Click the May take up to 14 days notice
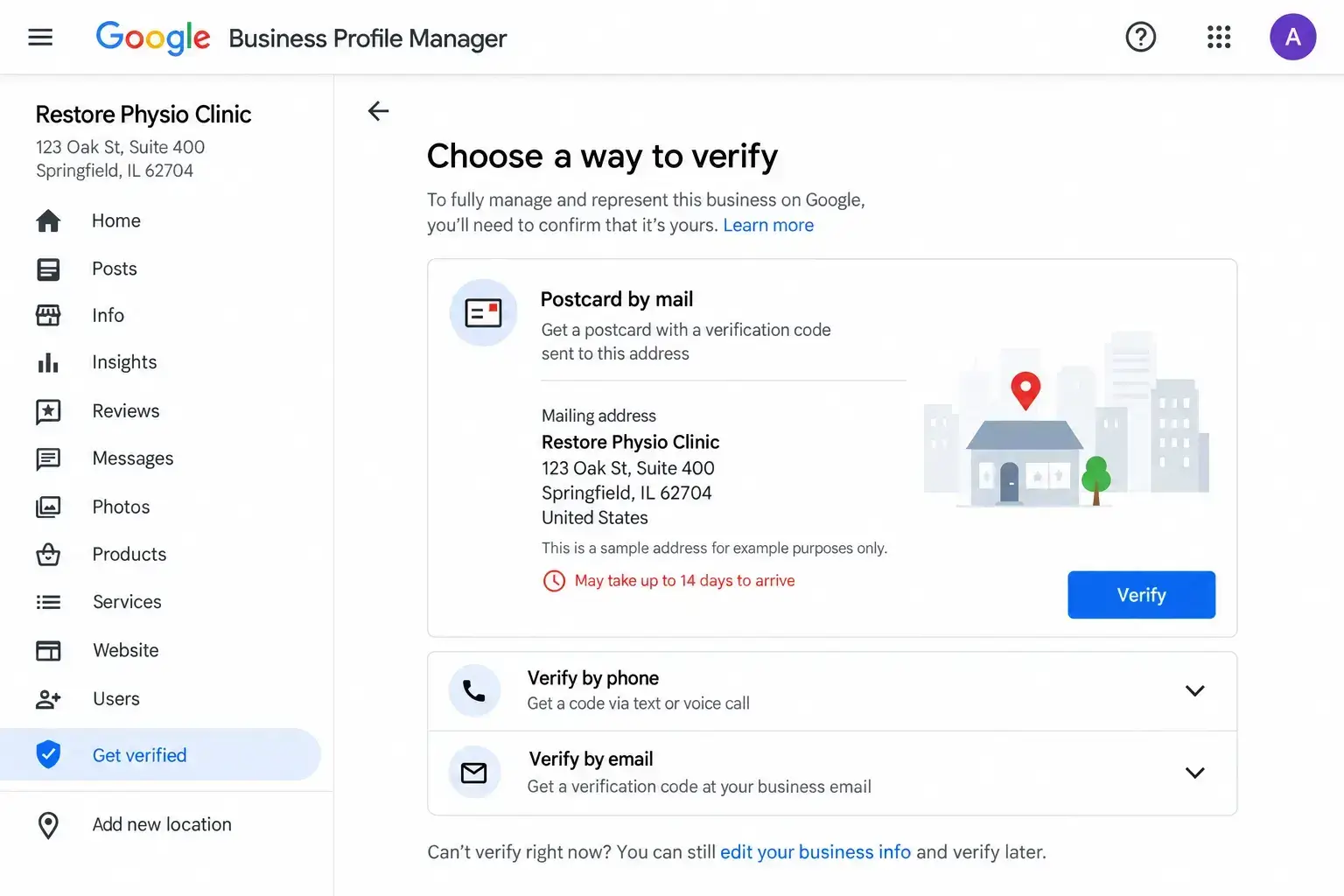This screenshot has height=896, width=1344. [669, 581]
